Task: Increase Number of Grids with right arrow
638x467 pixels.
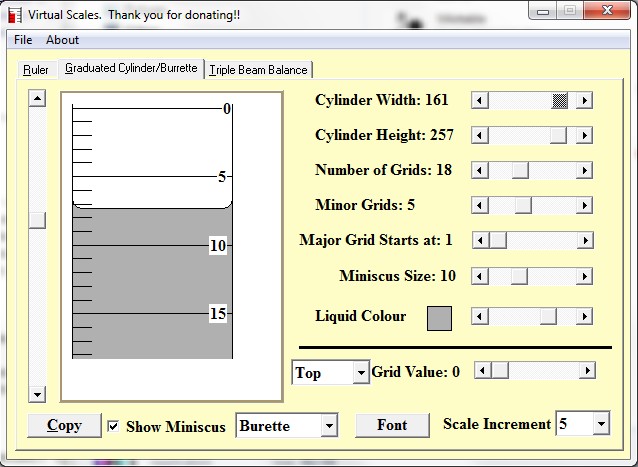Action: point(584,170)
